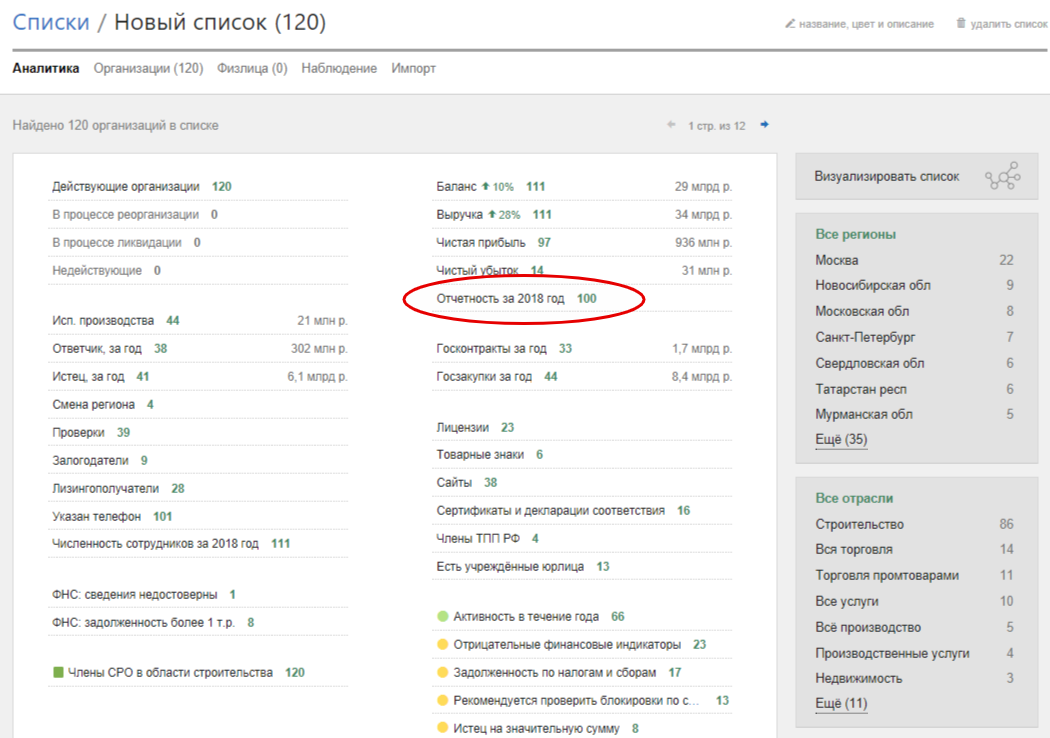Viewport: 1050px width, 738px height.
Task: Open the Списки breadcrumb link
Action: [51, 22]
